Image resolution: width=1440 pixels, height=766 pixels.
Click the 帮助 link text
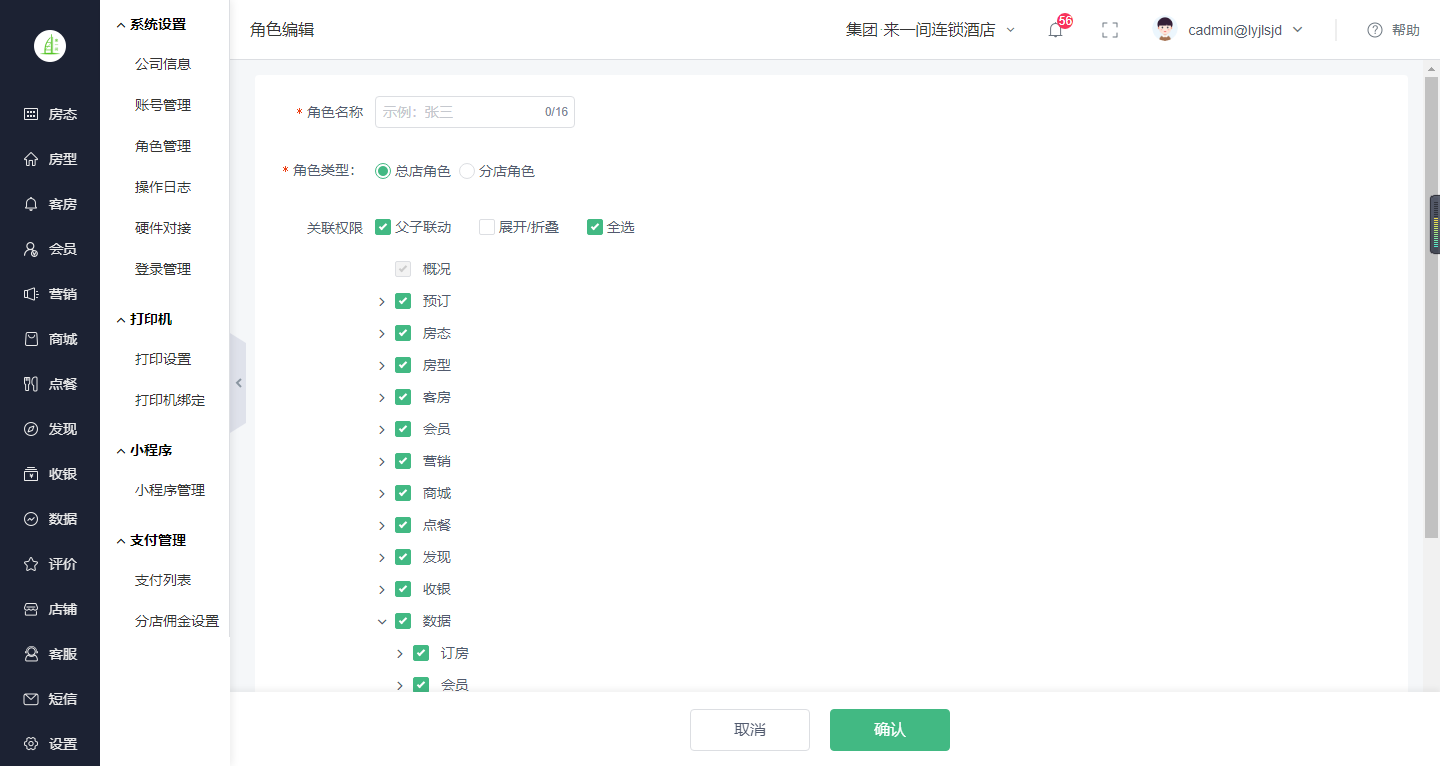pyautogui.click(x=1406, y=30)
